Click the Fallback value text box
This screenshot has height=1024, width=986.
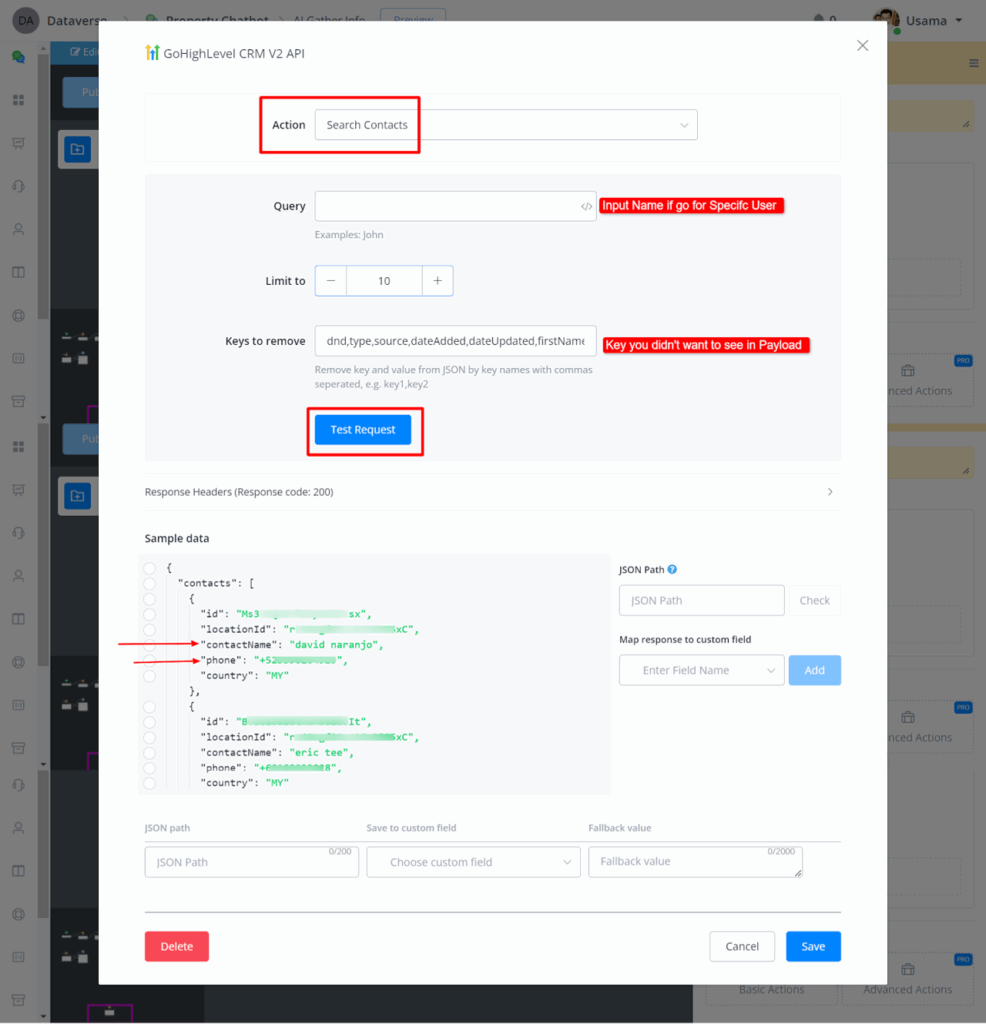695,862
